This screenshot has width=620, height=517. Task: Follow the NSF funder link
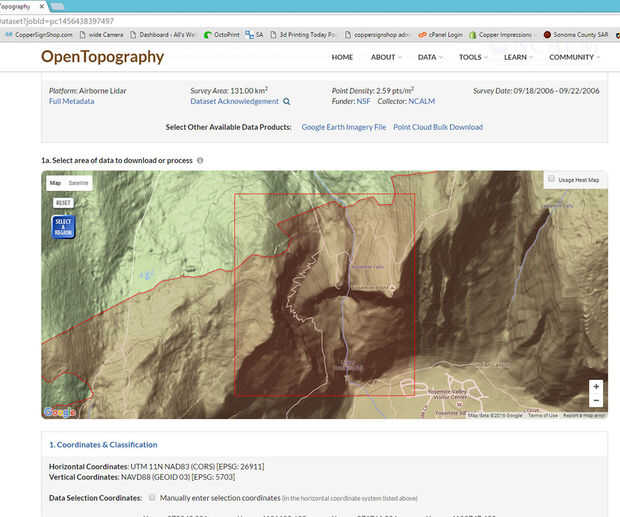coord(363,101)
